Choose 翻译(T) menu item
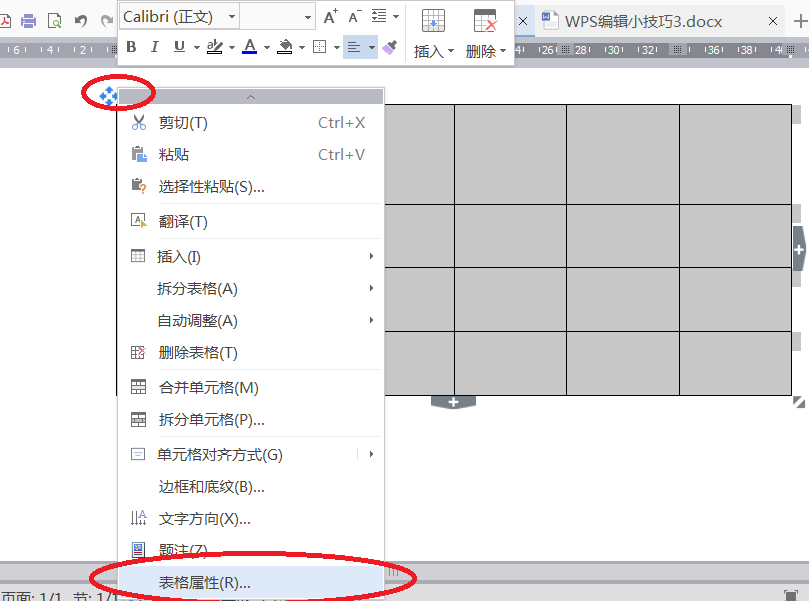809x601 pixels. coord(251,222)
